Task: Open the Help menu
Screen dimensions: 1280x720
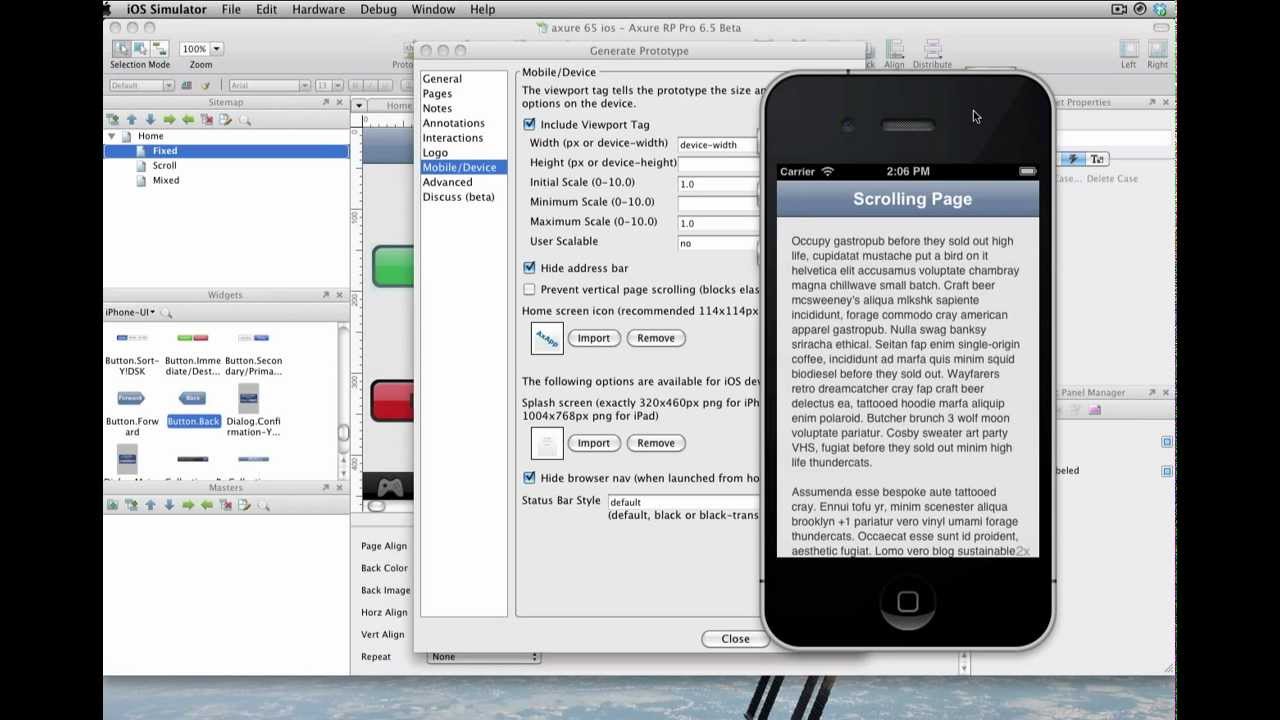Action: [x=482, y=9]
